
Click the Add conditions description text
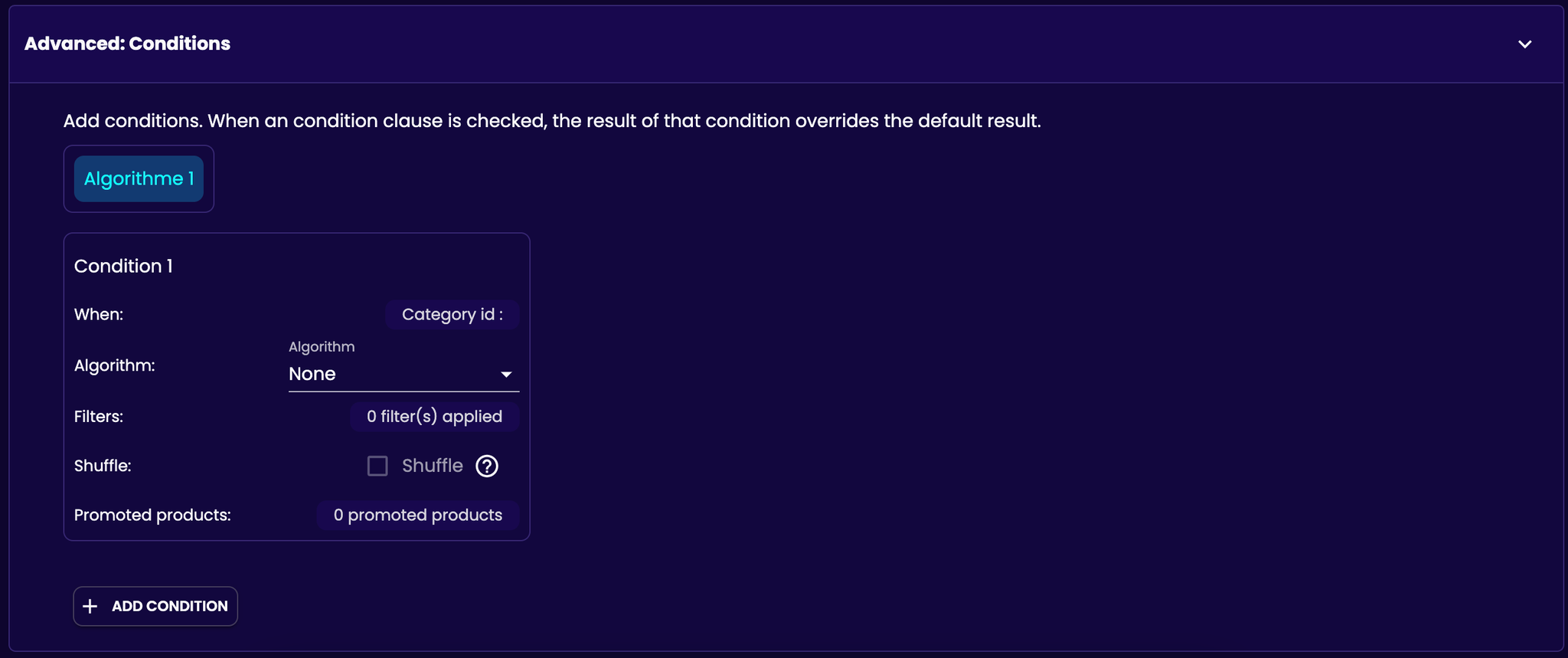point(552,121)
